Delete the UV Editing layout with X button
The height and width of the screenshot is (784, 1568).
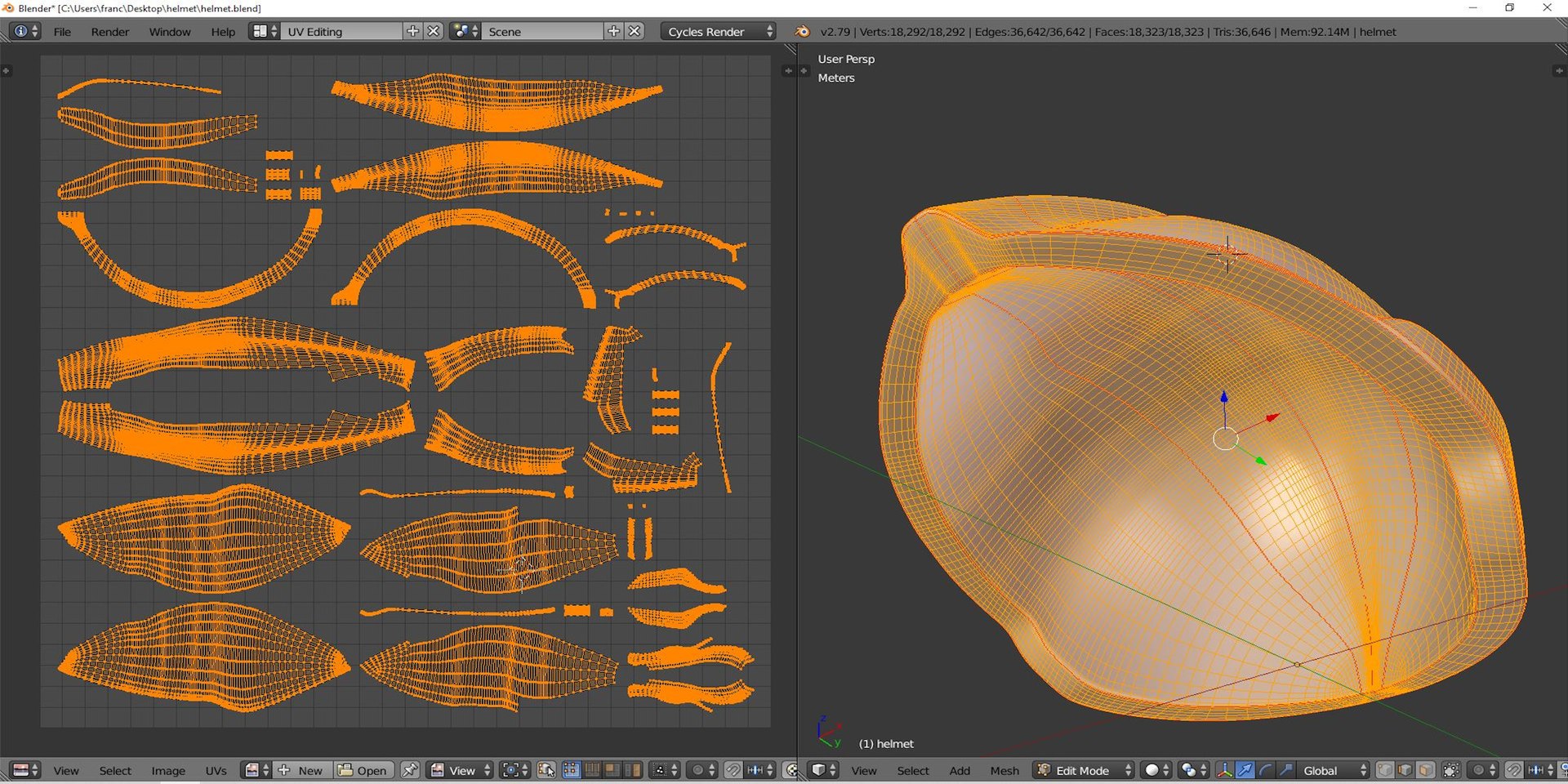[434, 31]
